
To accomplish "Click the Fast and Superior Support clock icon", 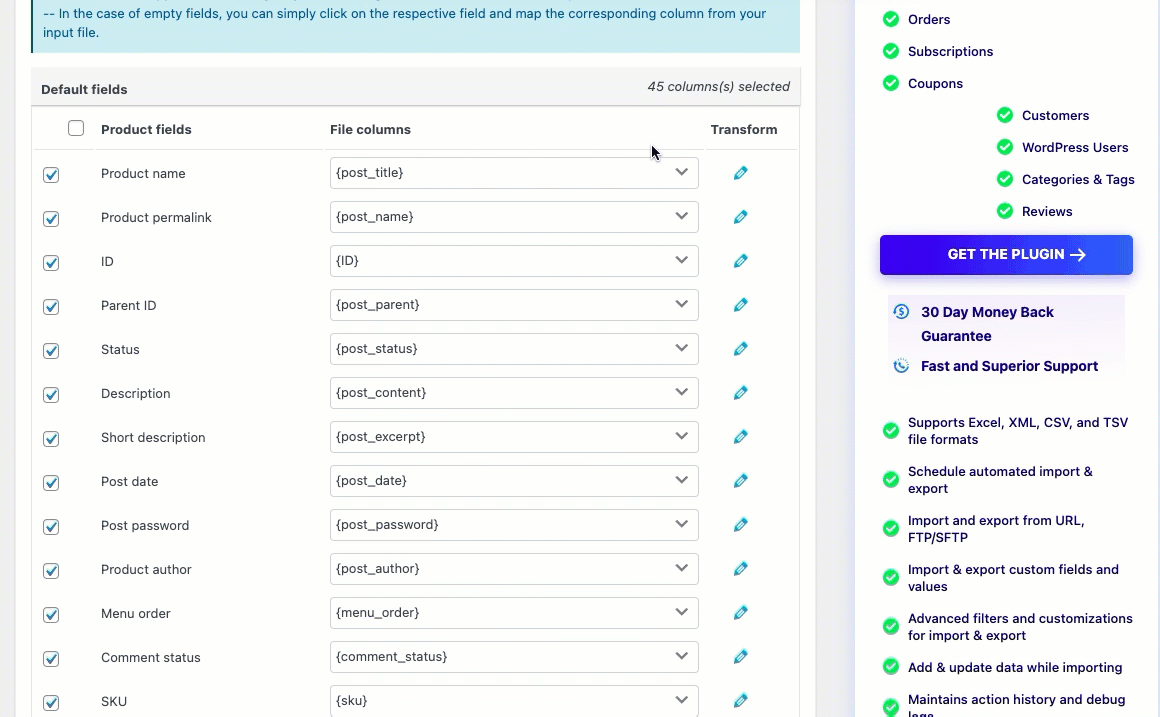I will (901, 366).
